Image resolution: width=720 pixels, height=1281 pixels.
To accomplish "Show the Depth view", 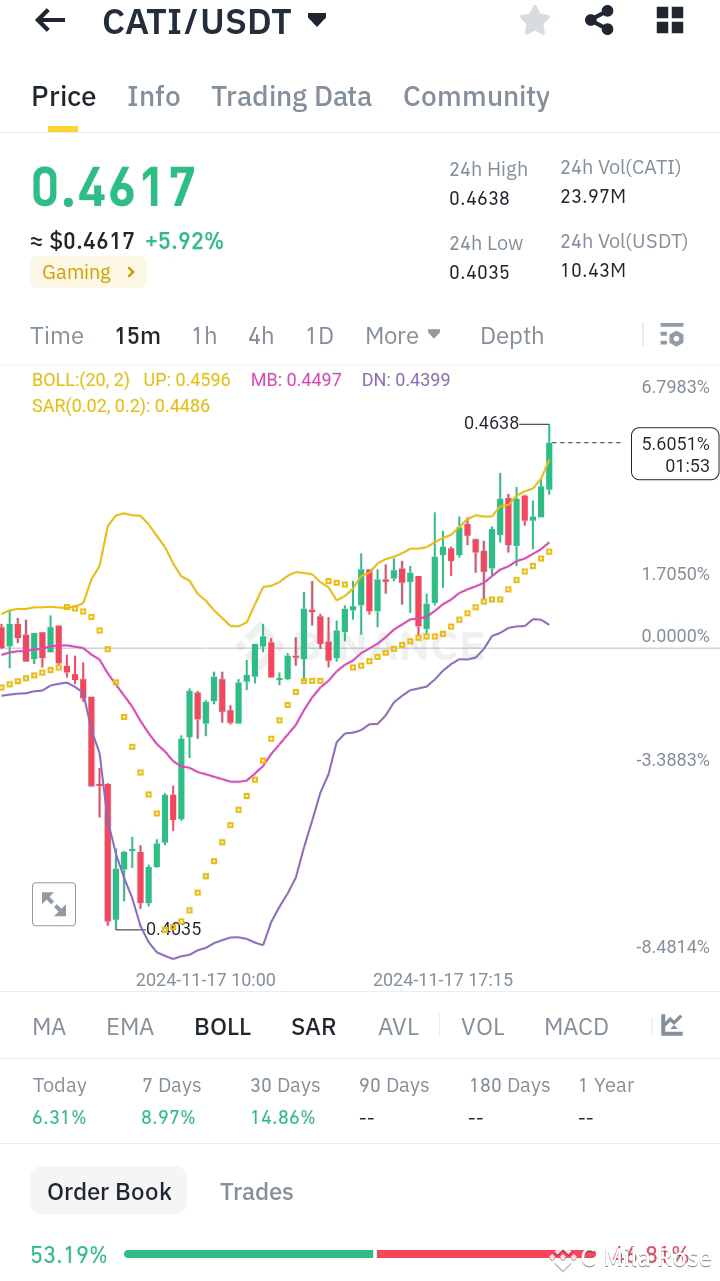I will [511, 335].
